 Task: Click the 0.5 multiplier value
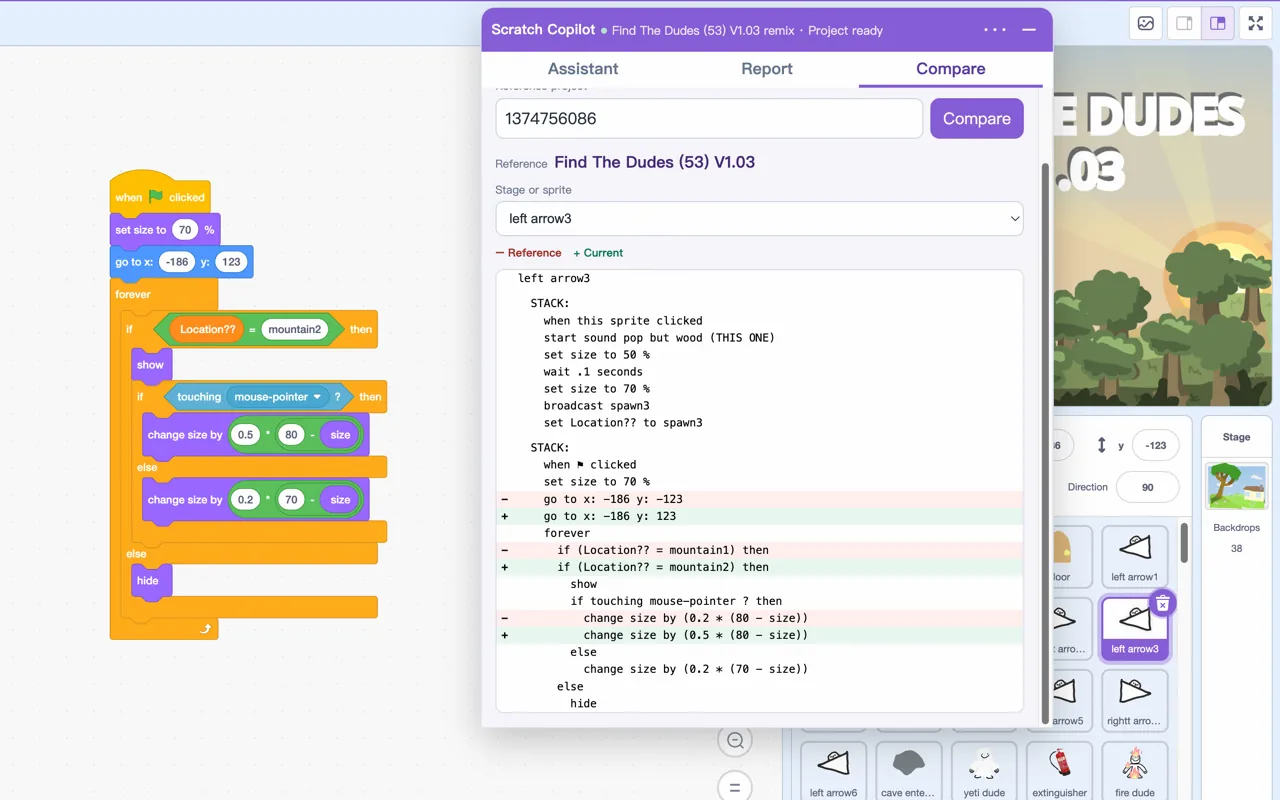(245, 435)
